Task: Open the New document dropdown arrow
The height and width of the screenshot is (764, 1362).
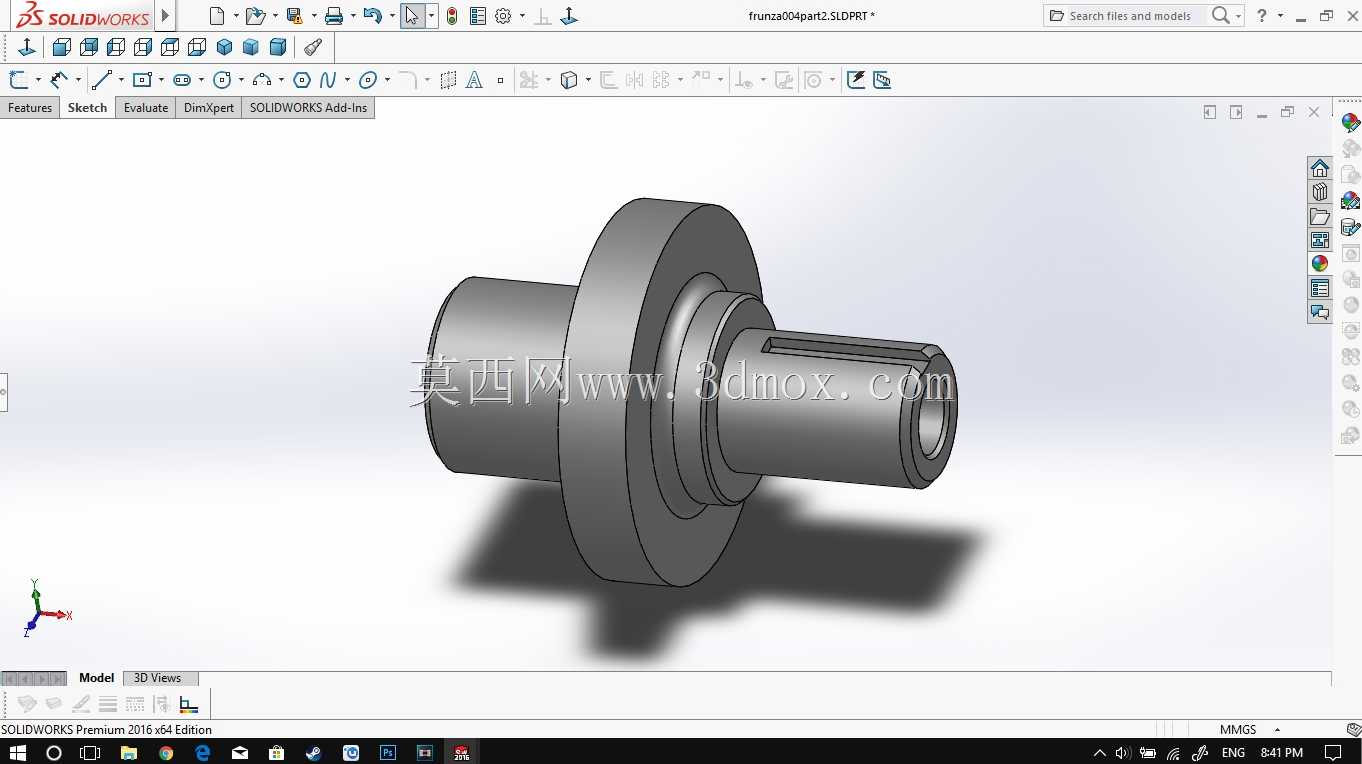Action: [x=236, y=16]
